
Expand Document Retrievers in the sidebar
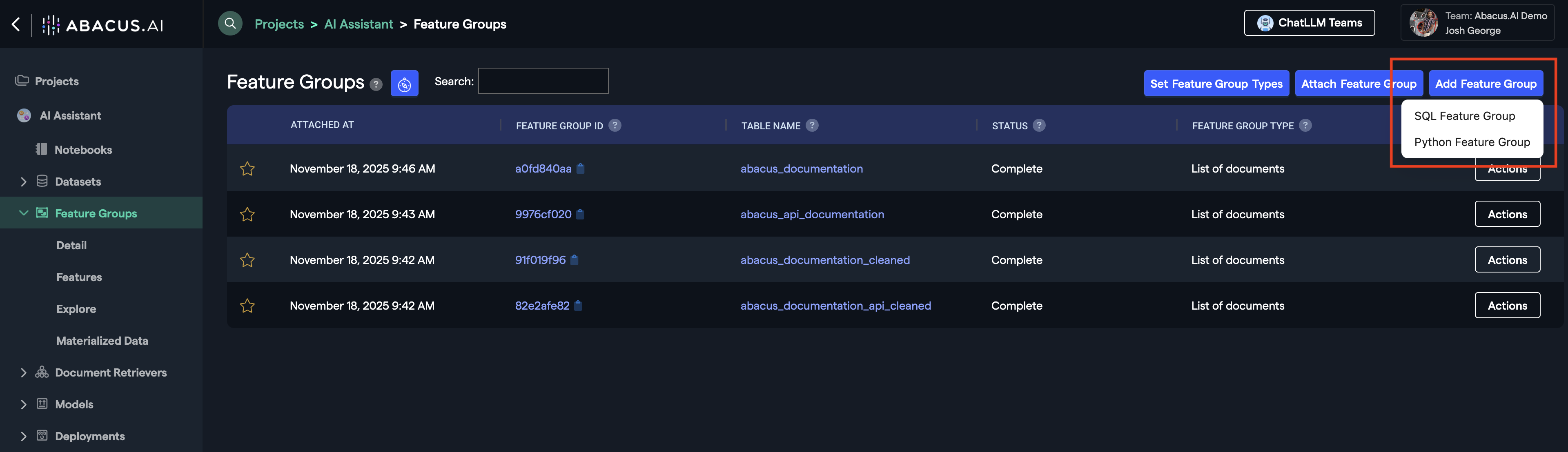24,373
